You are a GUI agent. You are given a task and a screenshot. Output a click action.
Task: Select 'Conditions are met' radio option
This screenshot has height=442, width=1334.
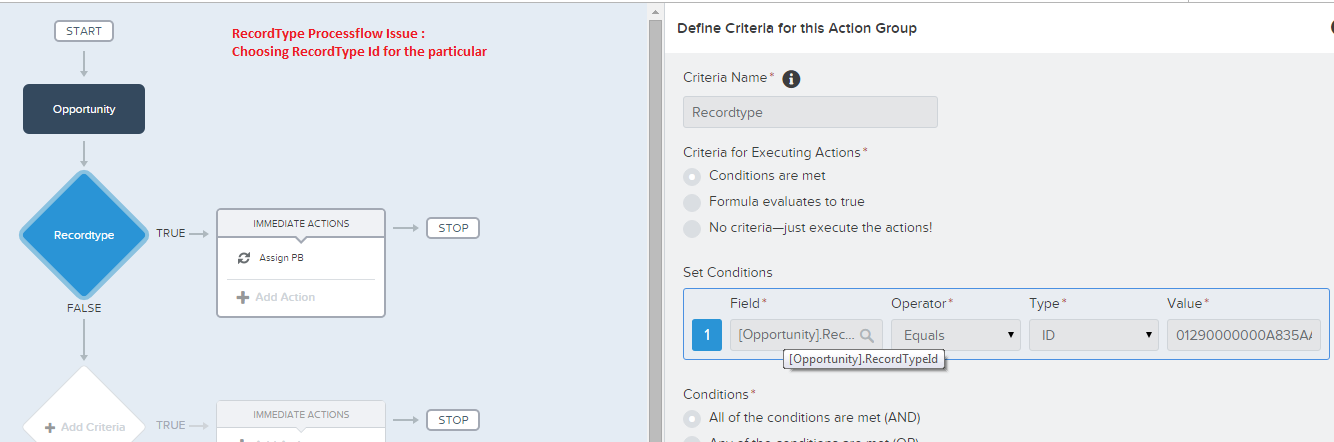click(x=692, y=176)
